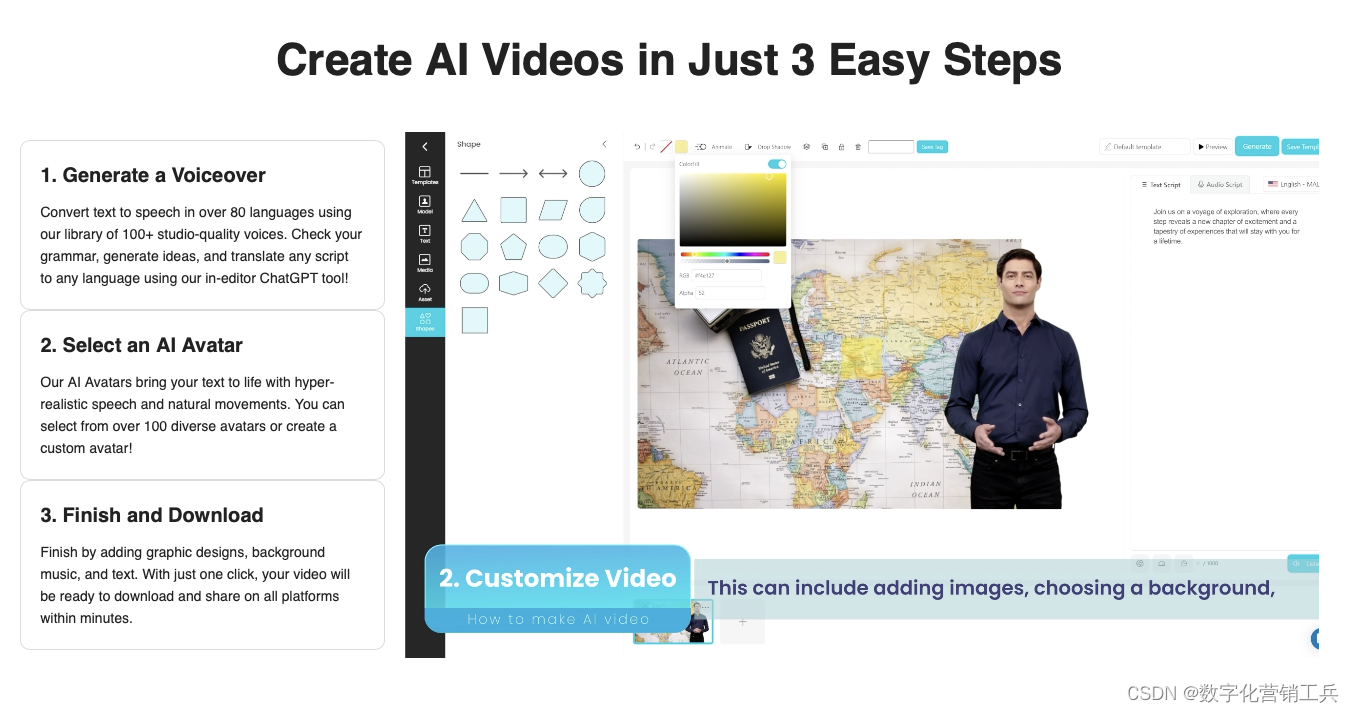Click the '3. Finish and Download' card
This screenshot has height=713, width=1354.
[202, 565]
